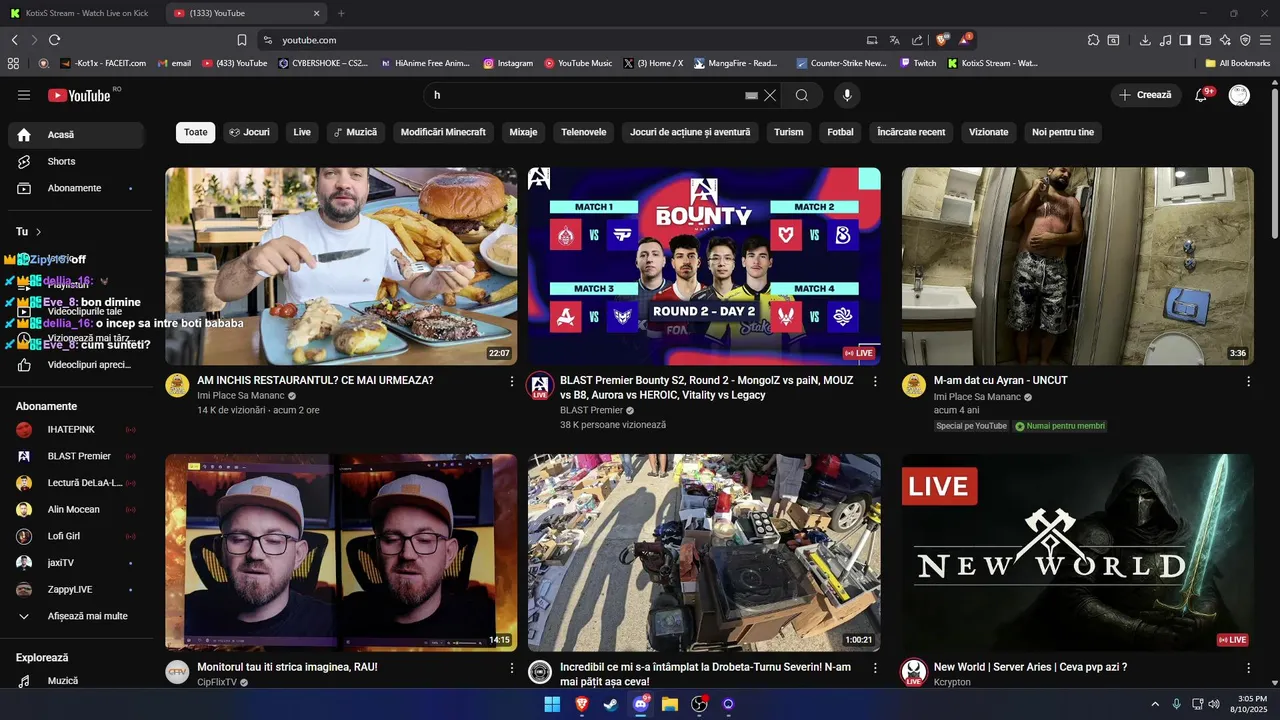Open the notifications bell
Image resolution: width=1280 pixels, height=720 pixels.
coord(1201,95)
